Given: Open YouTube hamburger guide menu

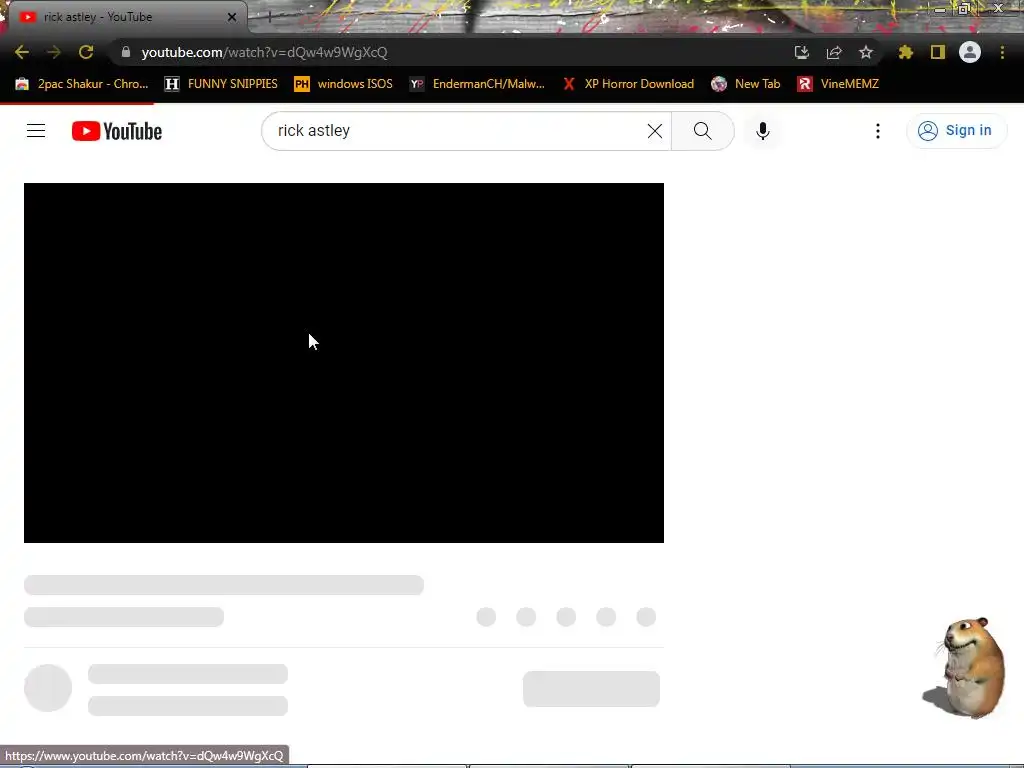Looking at the screenshot, I should [36, 131].
